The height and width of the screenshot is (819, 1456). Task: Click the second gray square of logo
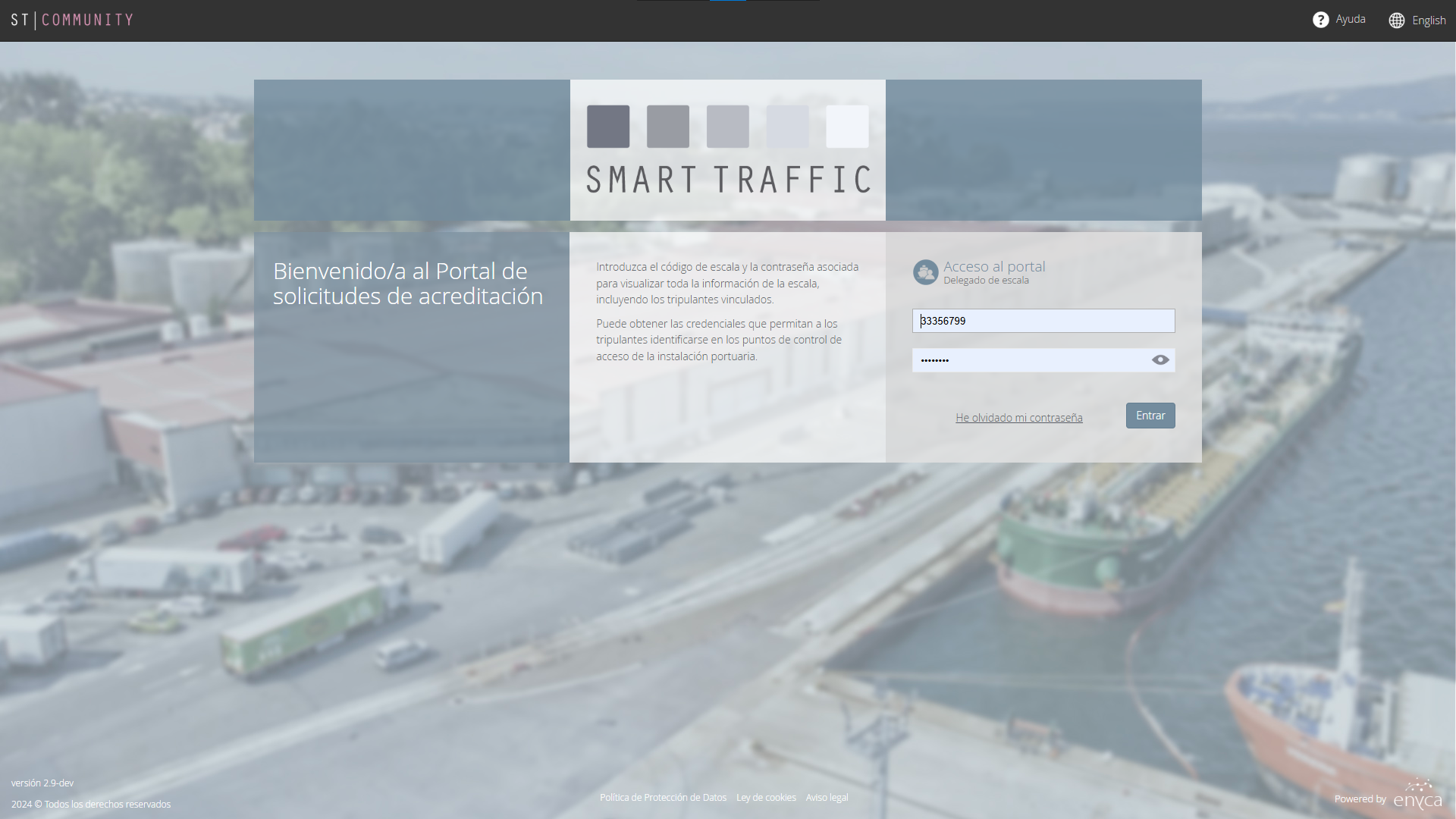[x=668, y=127]
